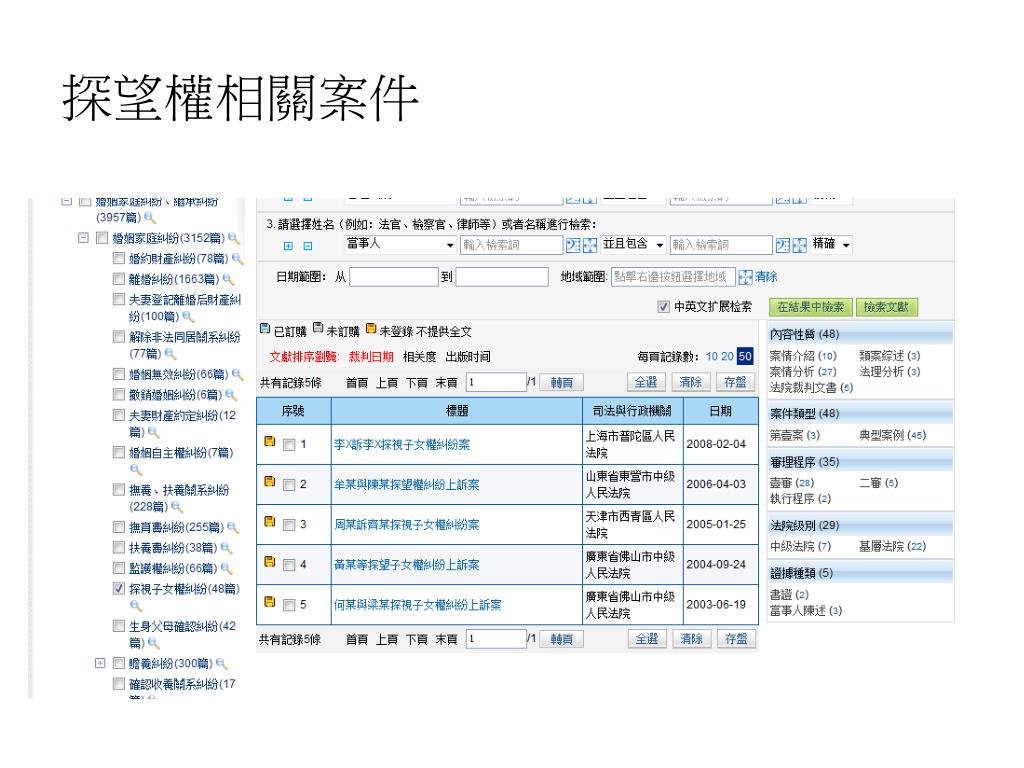This screenshot has height=768, width=1024.
Task: Open case 李X訴李X探視子女權糾紛案
Action: [402, 445]
